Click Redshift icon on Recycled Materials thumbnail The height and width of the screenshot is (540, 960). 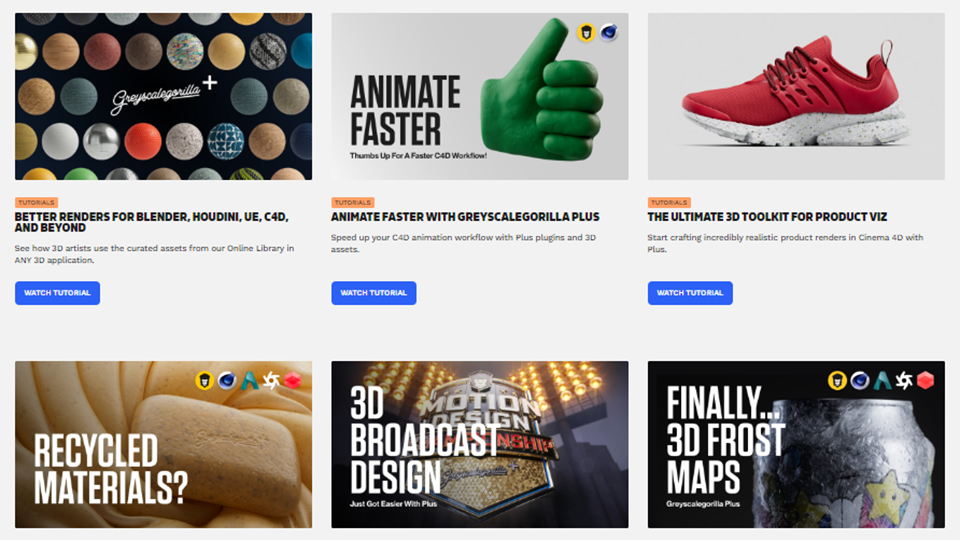[293, 381]
